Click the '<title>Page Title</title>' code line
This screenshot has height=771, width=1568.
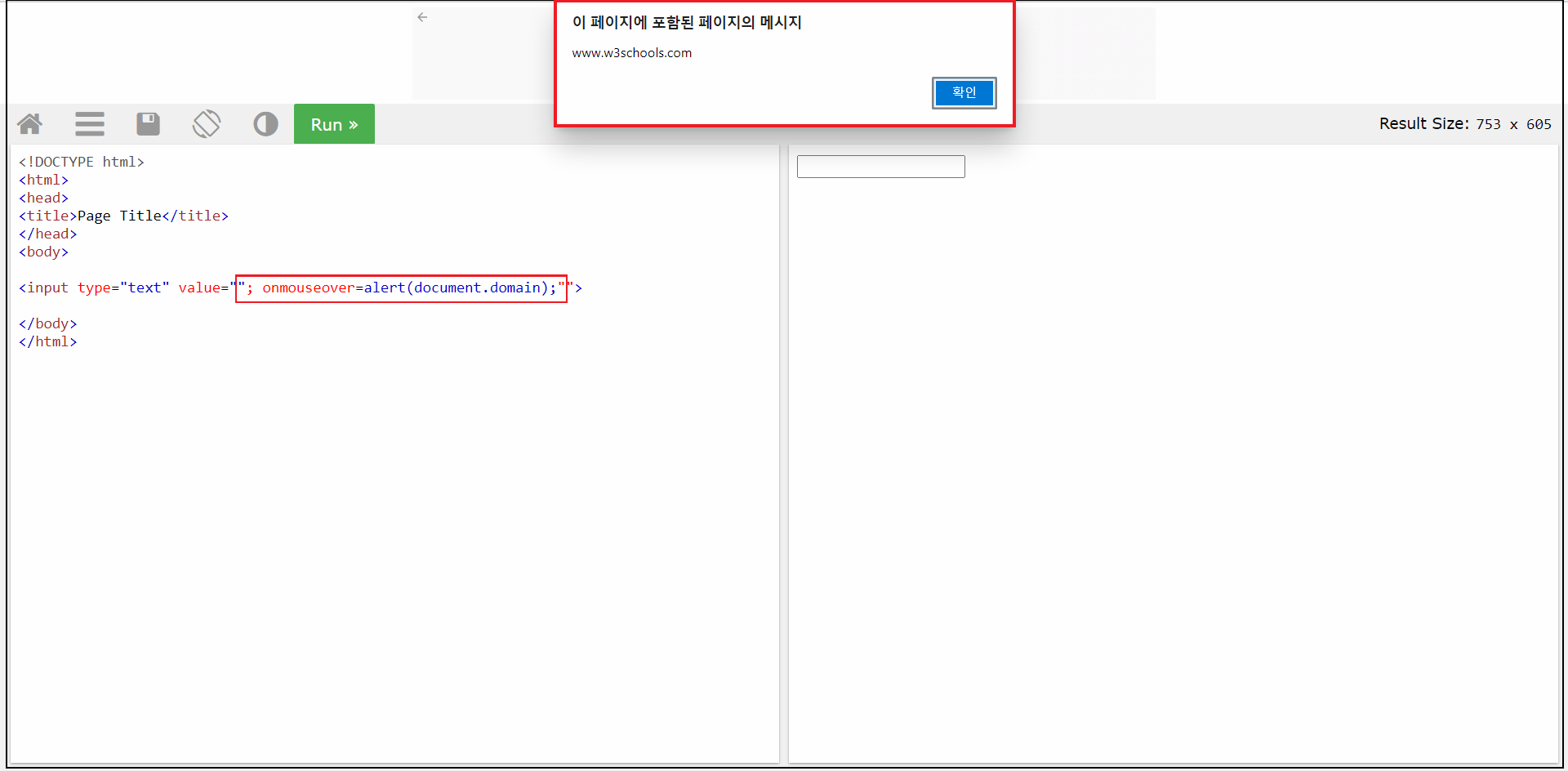click(123, 216)
